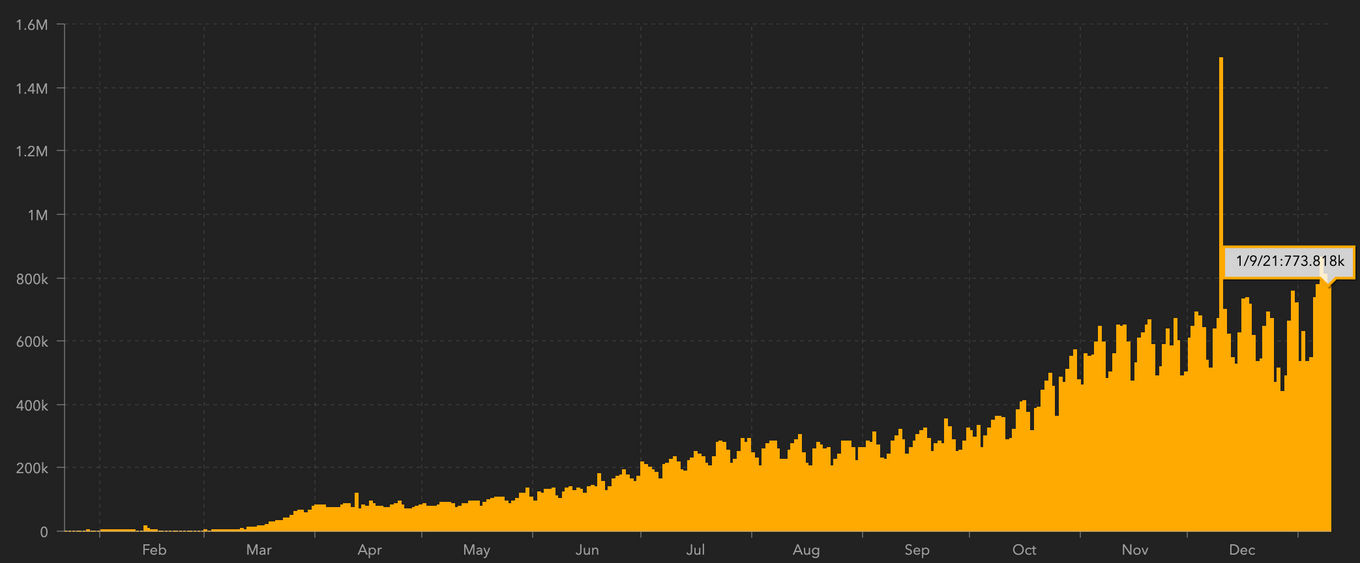
Task: Click the Aug month label
Action: pyautogui.click(x=806, y=550)
